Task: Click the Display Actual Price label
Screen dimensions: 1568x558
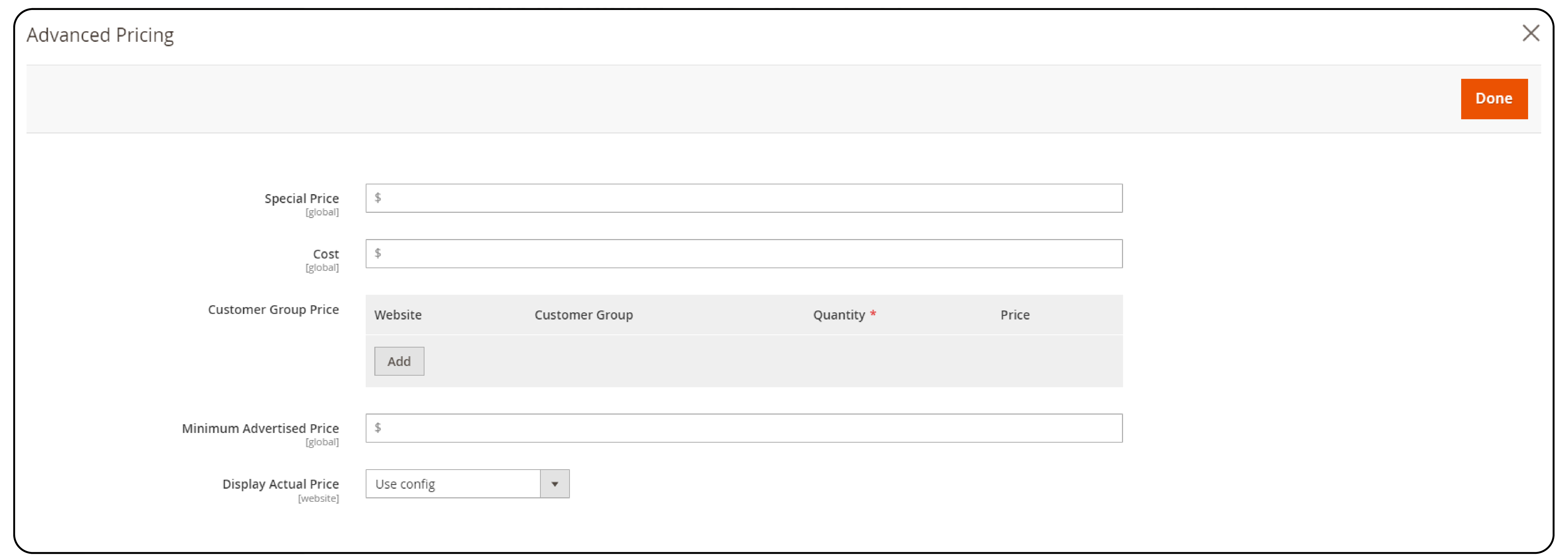Action: coord(281,484)
